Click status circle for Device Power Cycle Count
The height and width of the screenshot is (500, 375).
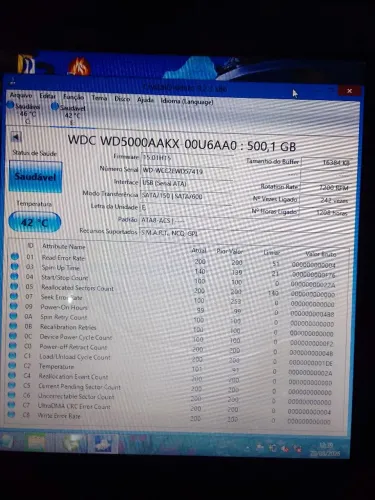[13, 336]
